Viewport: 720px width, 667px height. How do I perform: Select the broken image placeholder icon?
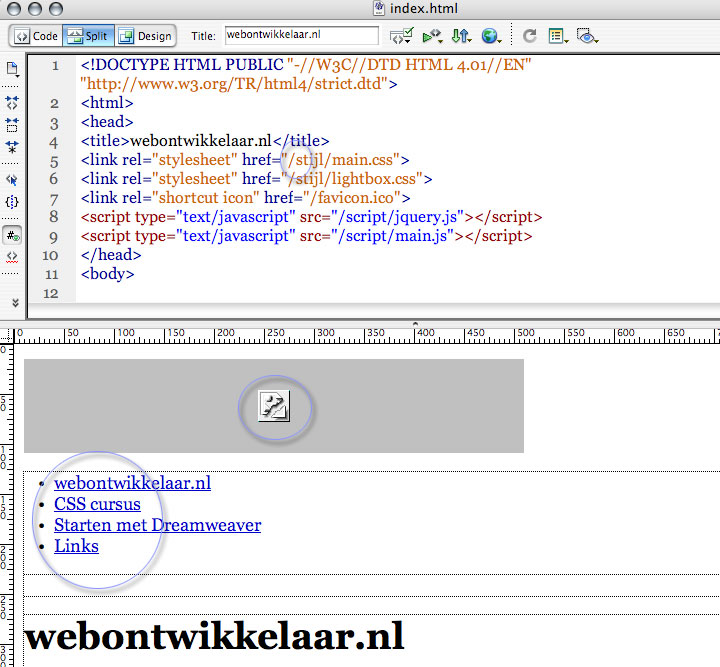click(274, 406)
